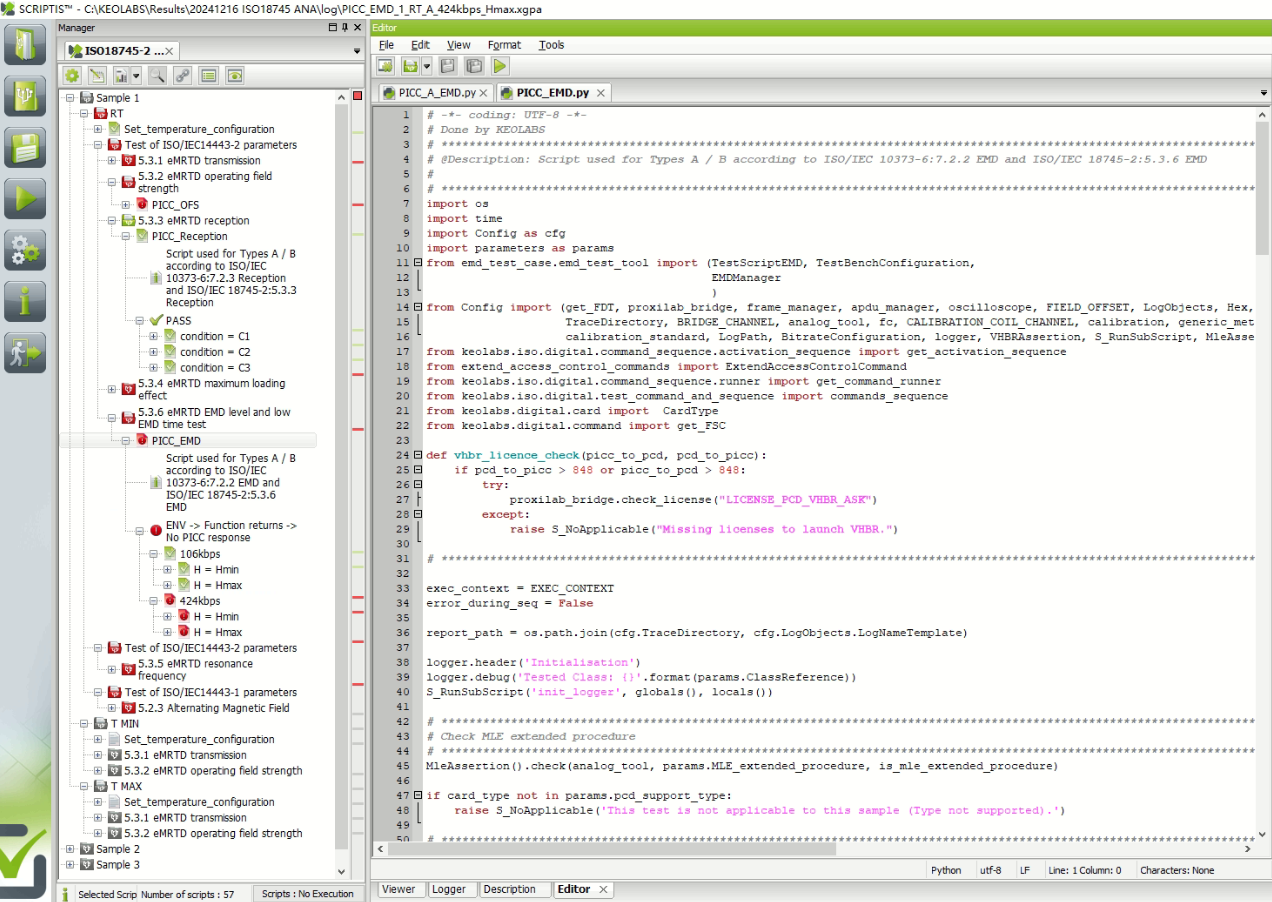Image resolution: width=1272 pixels, height=902 pixels.
Task: Open the Format menu
Action: pyautogui.click(x=504, y=45)
